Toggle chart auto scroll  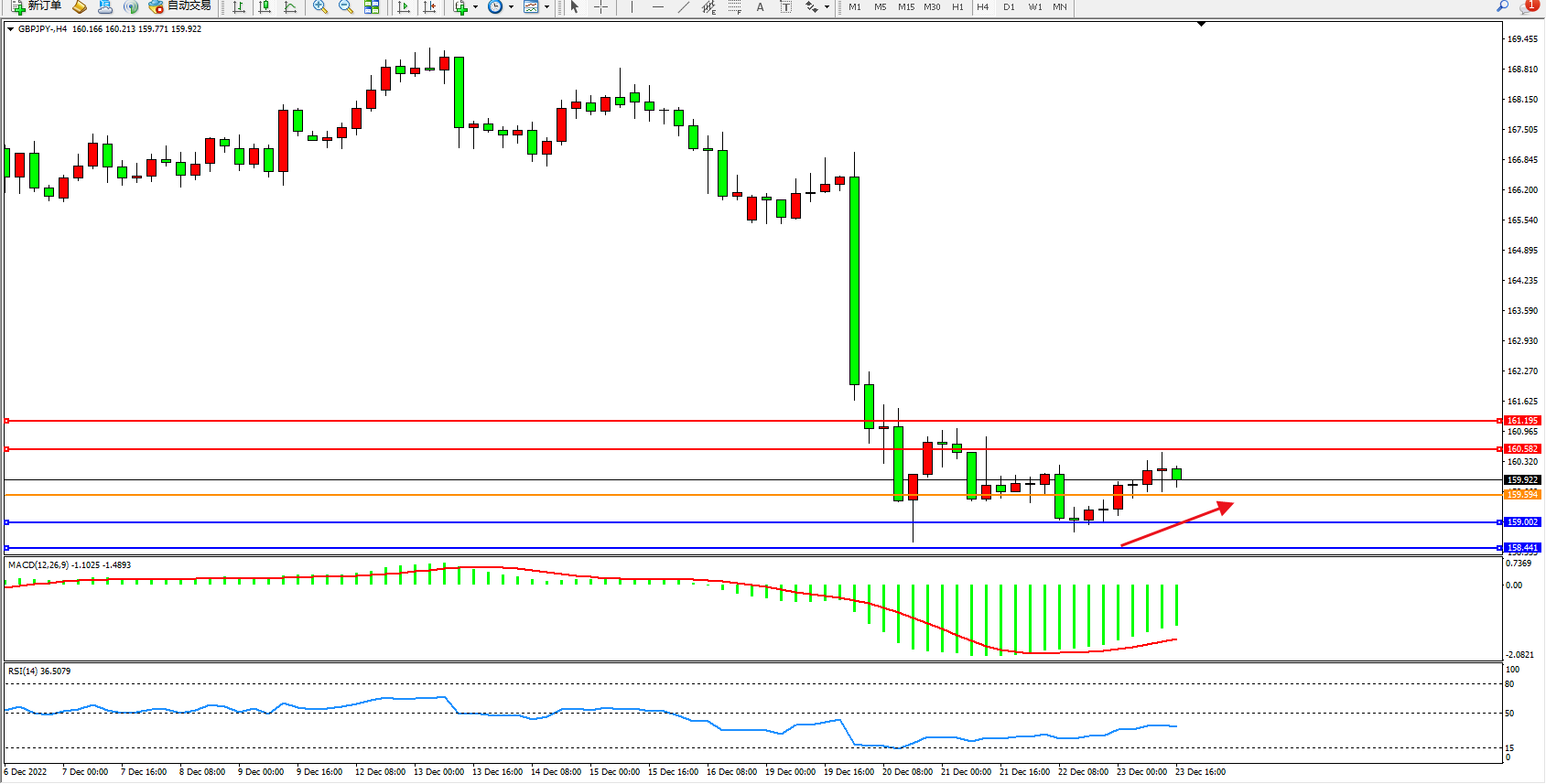tap(404, 7)
